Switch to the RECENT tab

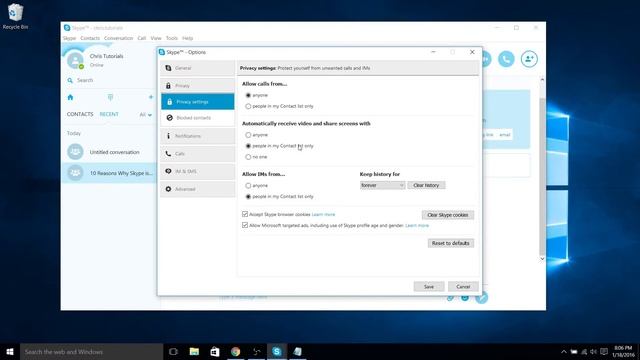tap(109, 114)
